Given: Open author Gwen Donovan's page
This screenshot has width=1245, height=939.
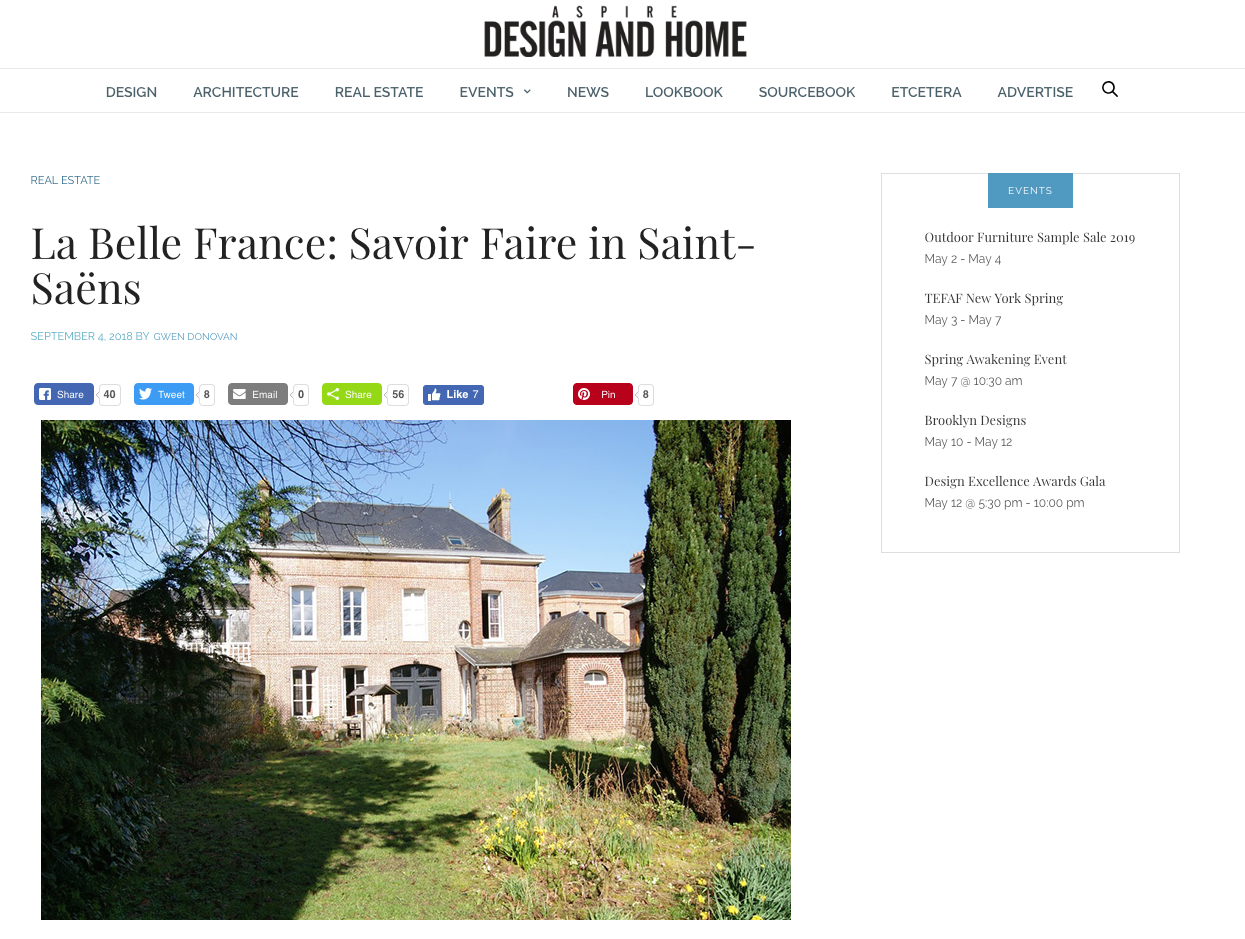Looking at the screenshot, I should [x=195, y=337].
